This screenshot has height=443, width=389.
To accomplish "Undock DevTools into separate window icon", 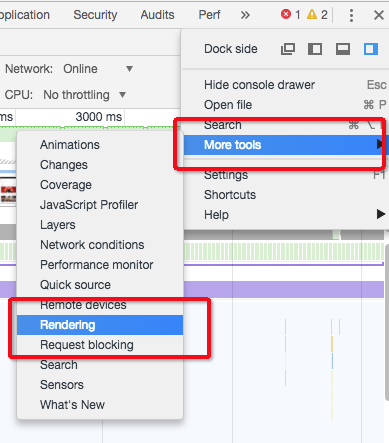I will [x=288, y=49].
